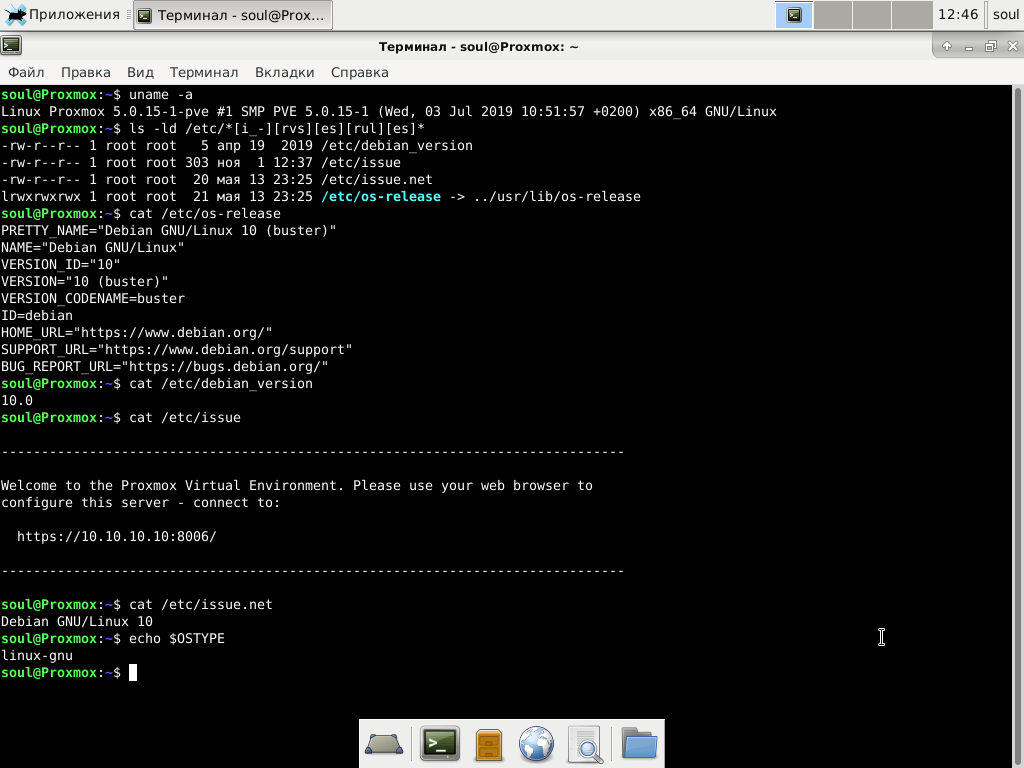The height and width of the screenshot is (768, 1024).
Task: Click the VERSION_CODENAME=buster line
Action: pyautogui.click(x=93, y=298)
